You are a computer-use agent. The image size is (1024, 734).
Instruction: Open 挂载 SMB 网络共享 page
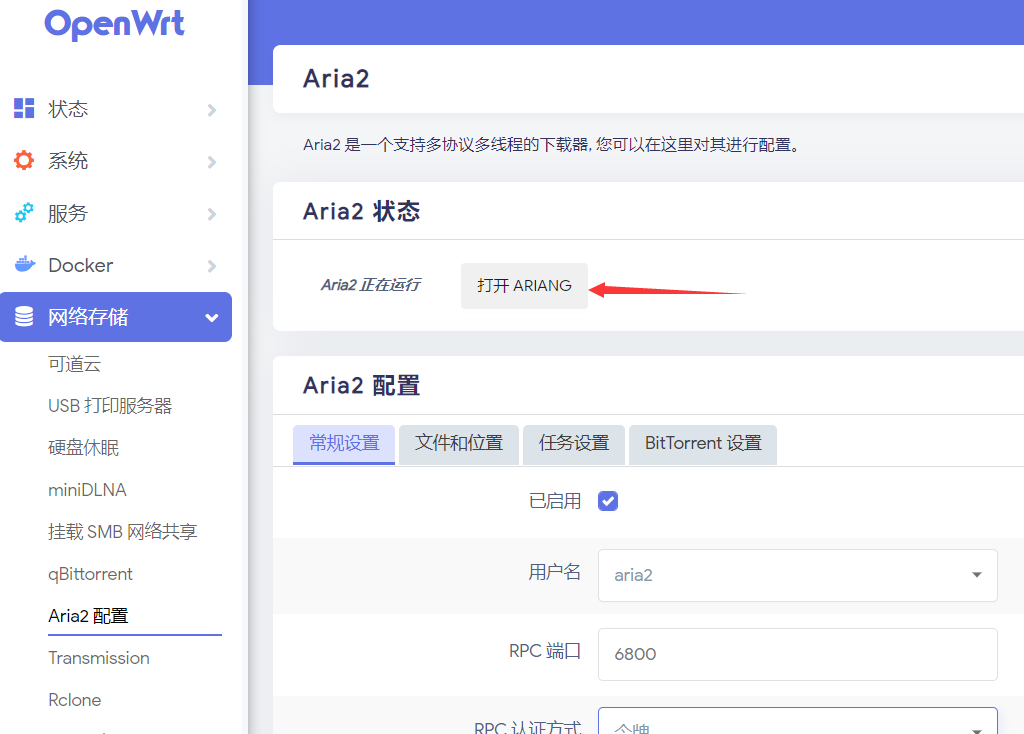(x=123, y=532)
